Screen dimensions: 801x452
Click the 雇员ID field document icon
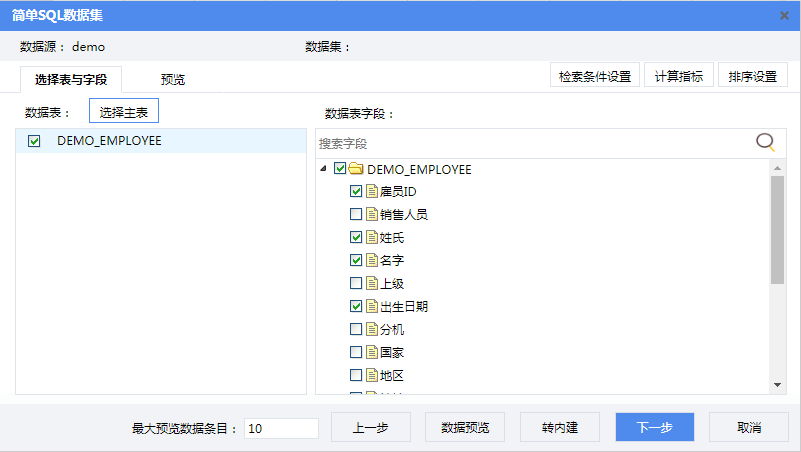pyautogui.click(x=372, y=191)
